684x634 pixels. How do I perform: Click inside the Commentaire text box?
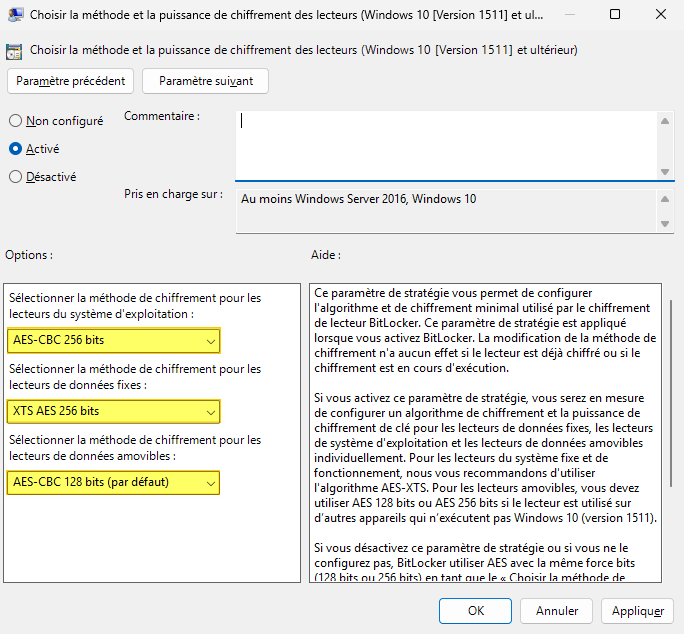tap(445, 145)
